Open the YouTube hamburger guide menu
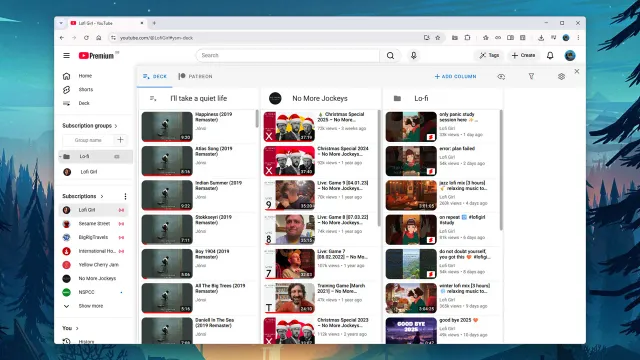Screen dimensions: 640x360 67,56
